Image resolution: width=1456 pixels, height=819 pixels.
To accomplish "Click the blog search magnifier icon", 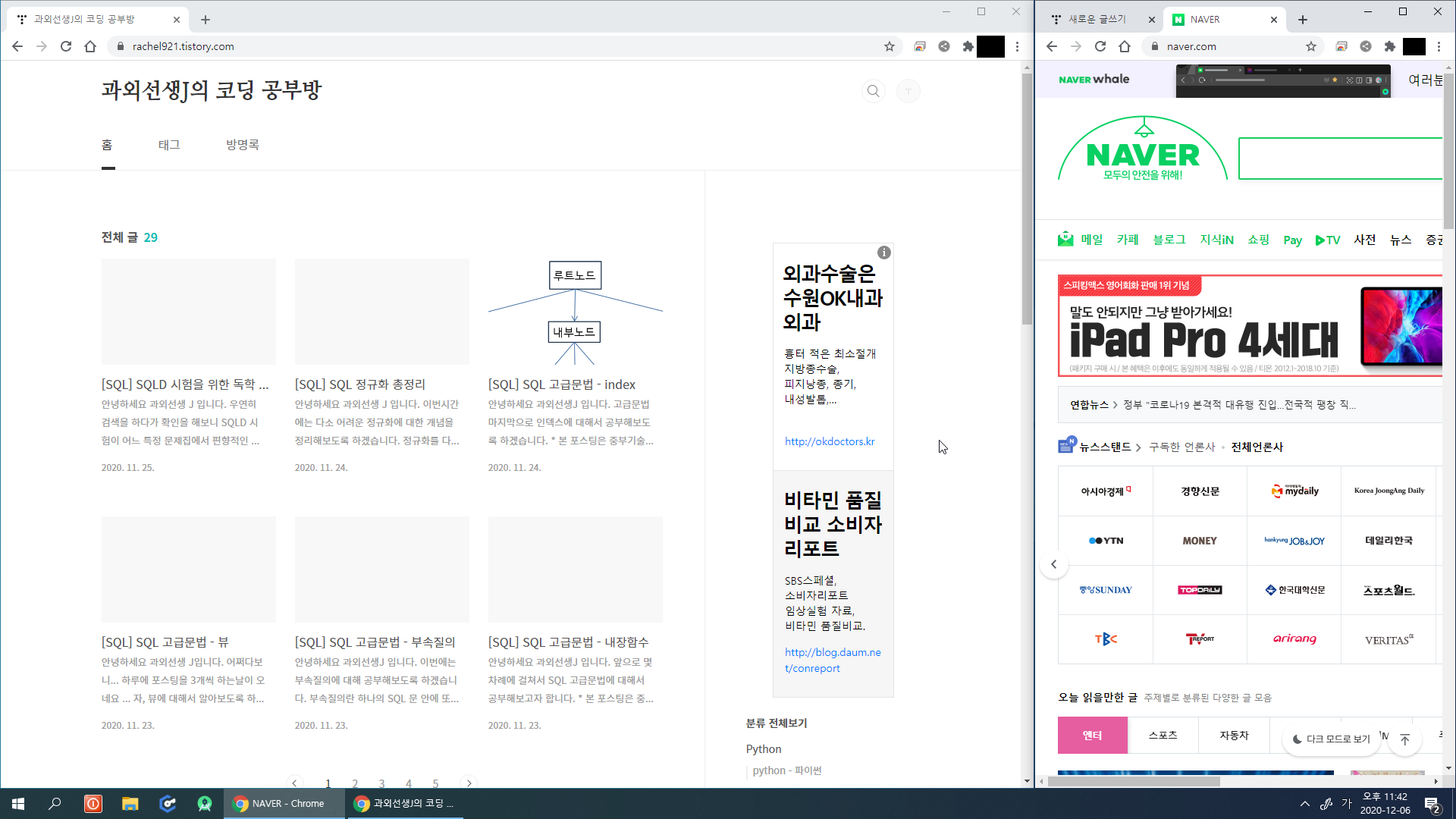I will [x=874, y=91].
